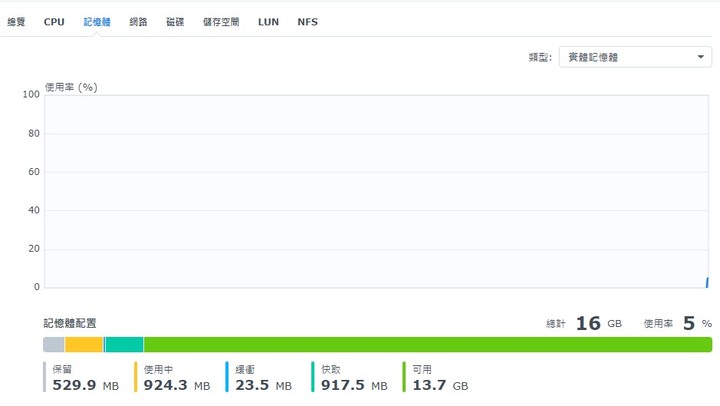Go to the LUN tab
Viewport: 720px width, 406px height.
[268, 22]
